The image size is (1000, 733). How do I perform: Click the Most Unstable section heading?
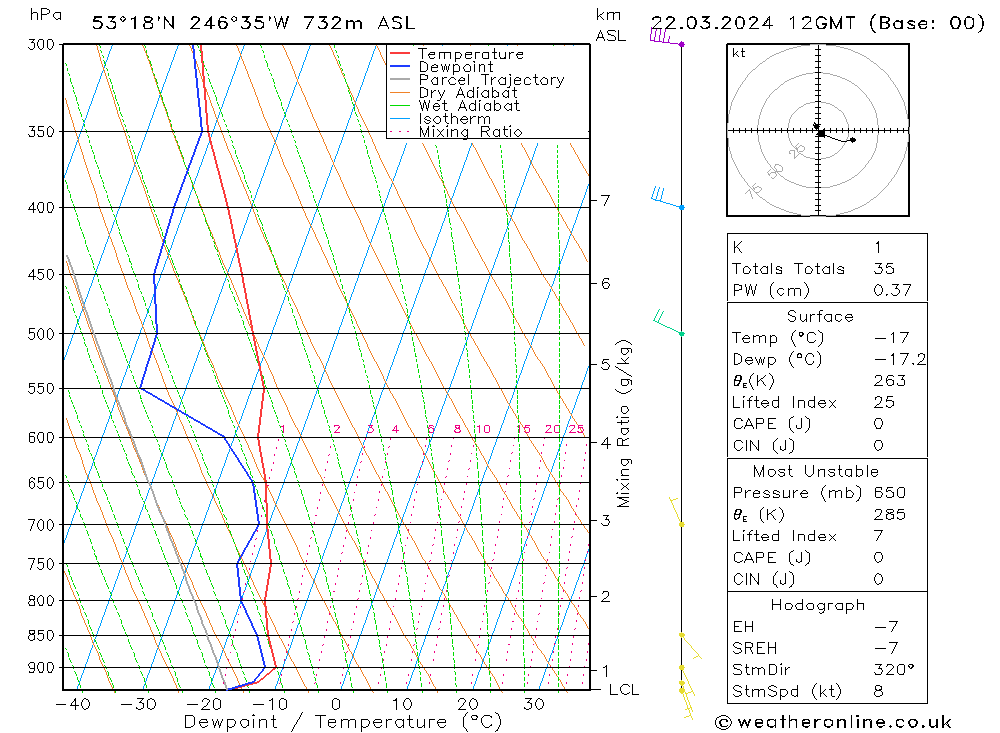816,471
